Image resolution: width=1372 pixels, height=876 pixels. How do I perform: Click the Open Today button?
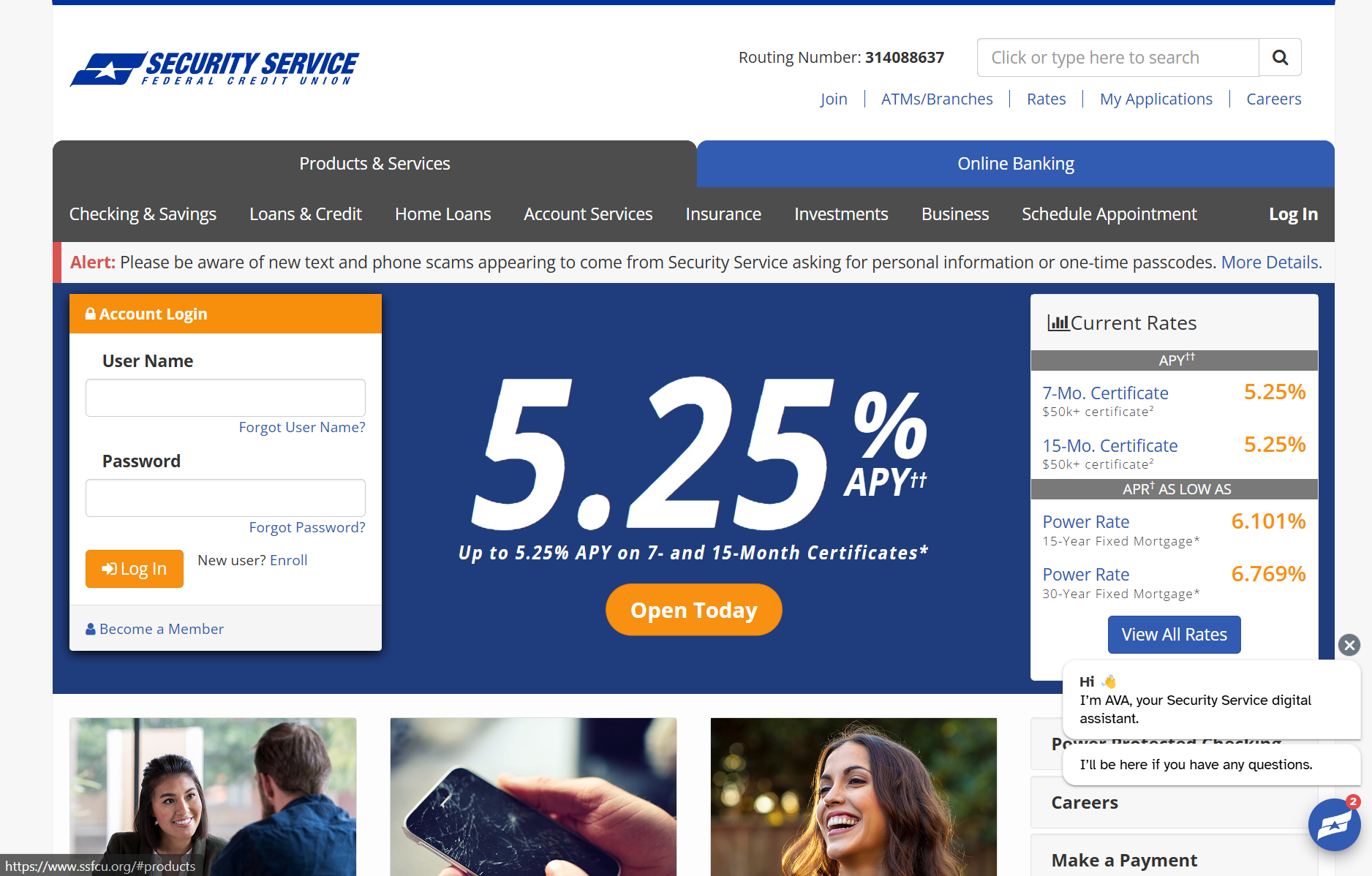pyautogui.click(x=694, y=610)
